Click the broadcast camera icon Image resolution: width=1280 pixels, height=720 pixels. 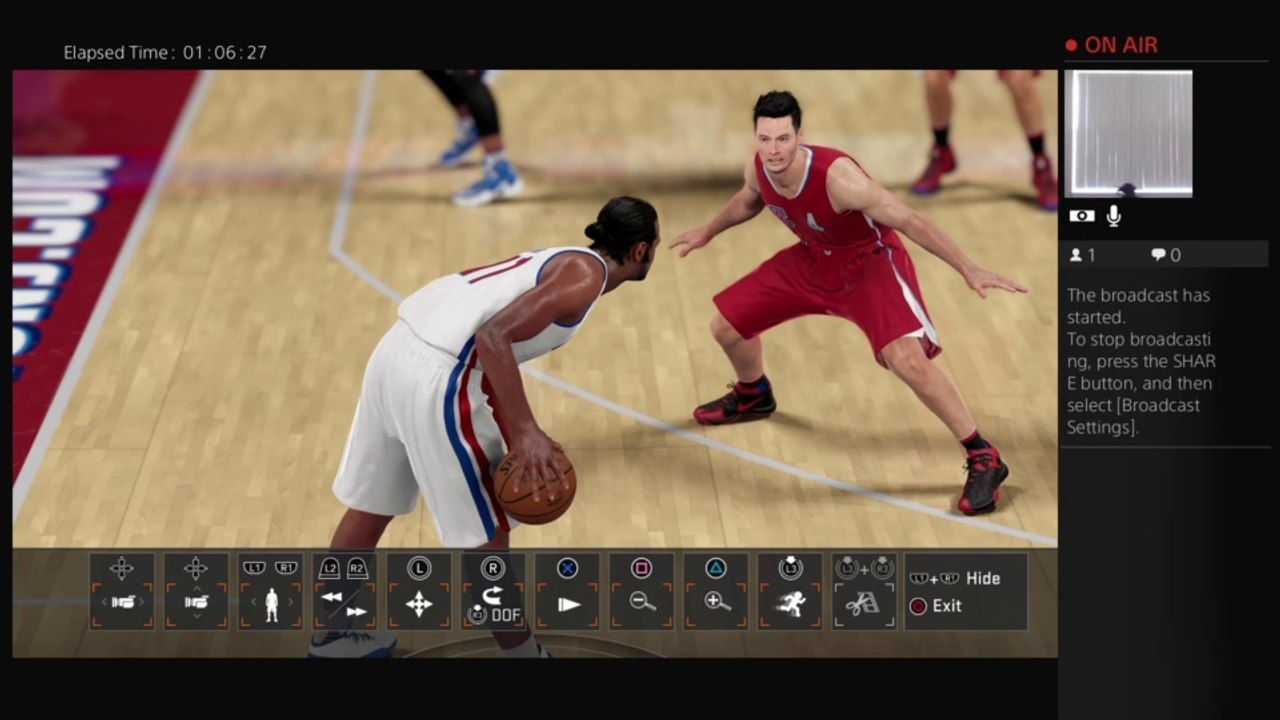1081,216
